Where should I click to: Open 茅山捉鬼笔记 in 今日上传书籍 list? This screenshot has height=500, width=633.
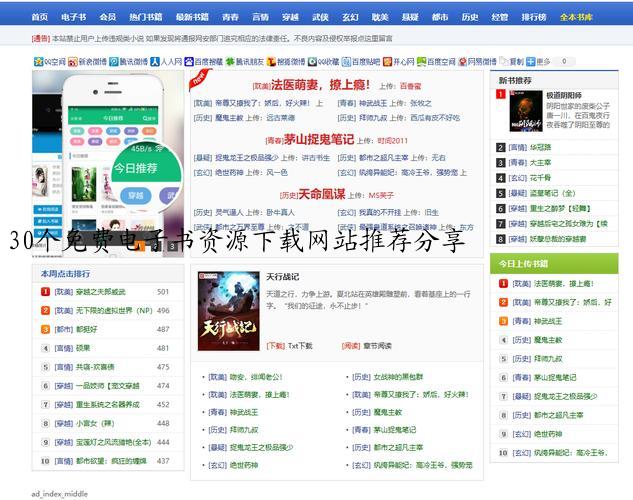pyautogui.click(x=555, y=378)
